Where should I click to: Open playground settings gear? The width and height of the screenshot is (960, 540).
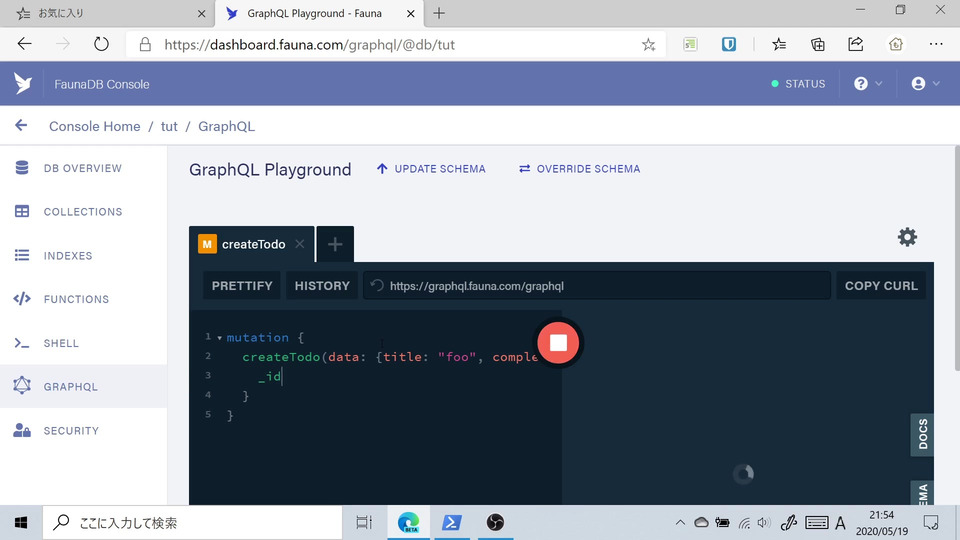tap(907, 237)
